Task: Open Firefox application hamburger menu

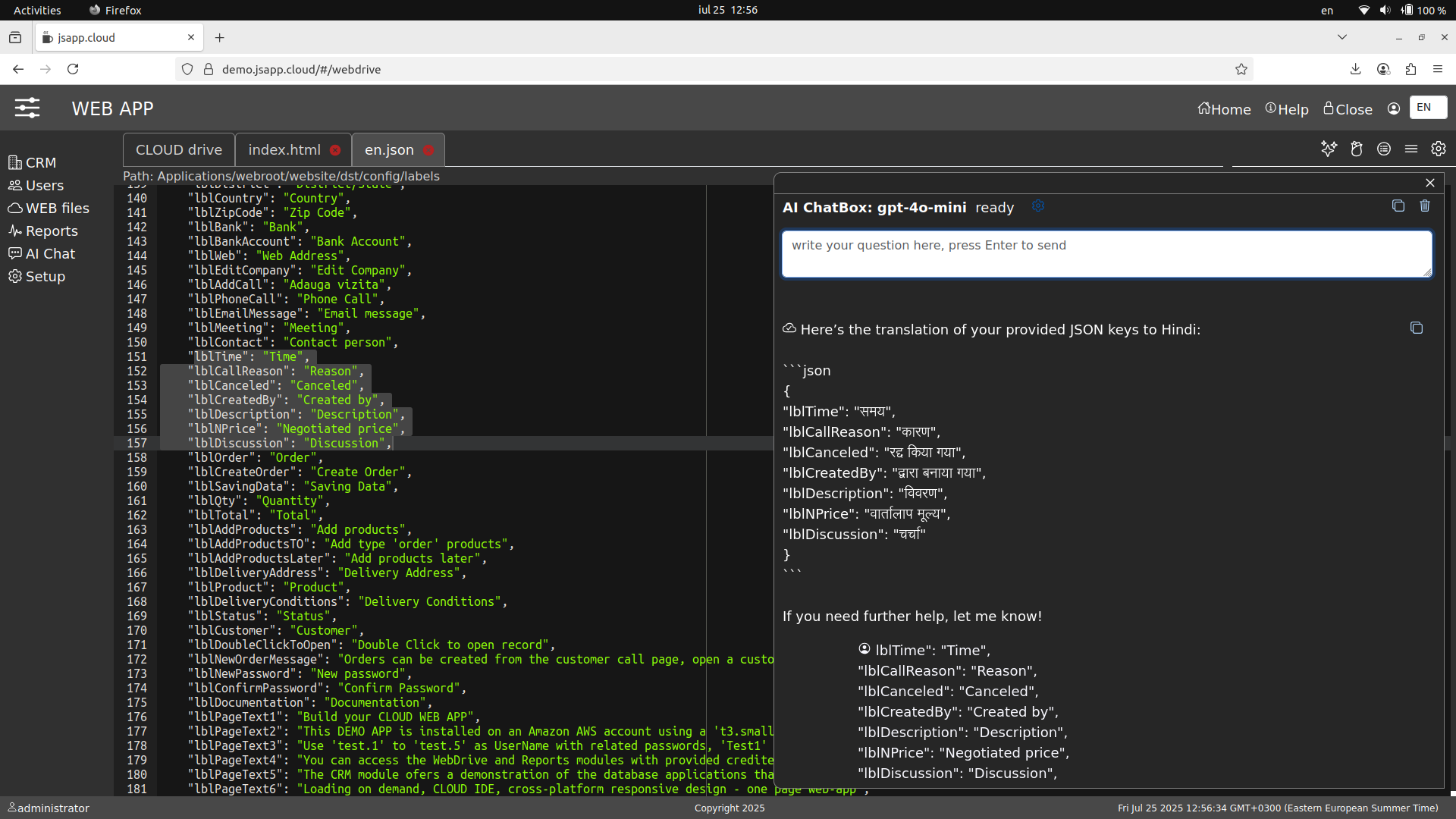Action: [x=1438, y=69]
